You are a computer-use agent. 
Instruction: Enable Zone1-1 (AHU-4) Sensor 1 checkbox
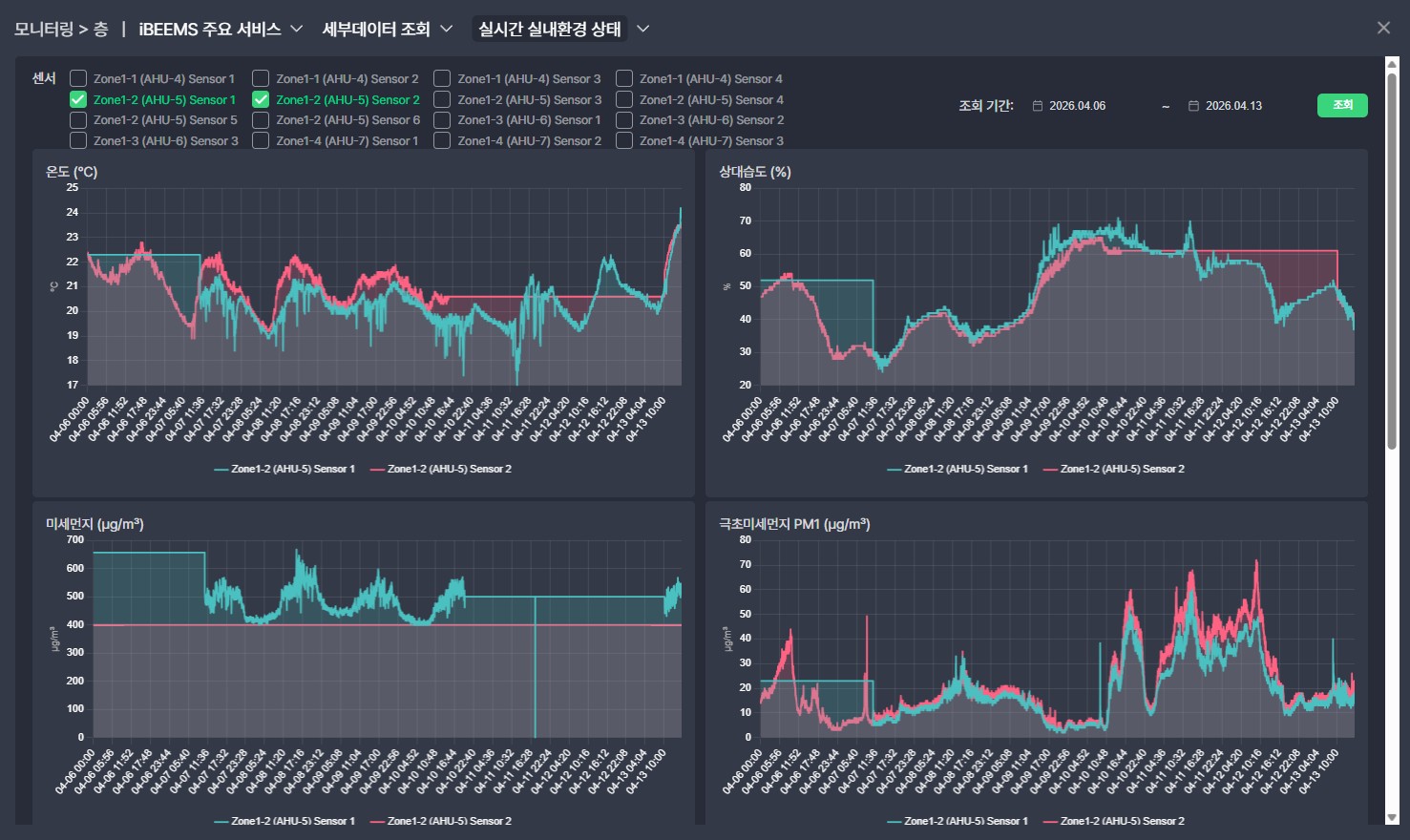78,78
